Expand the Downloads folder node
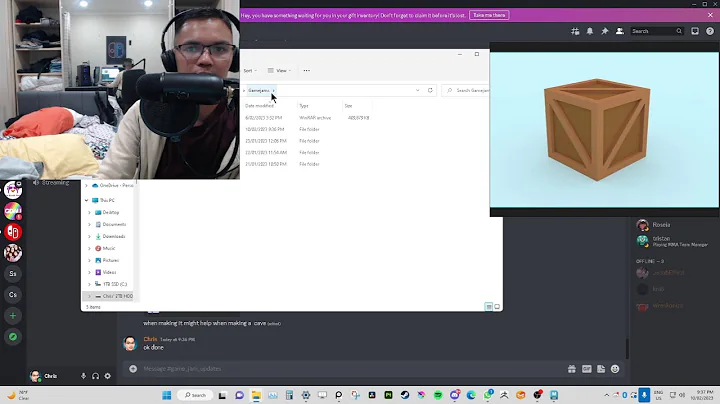This screenshot has width=720, height=404. point(90,236)
